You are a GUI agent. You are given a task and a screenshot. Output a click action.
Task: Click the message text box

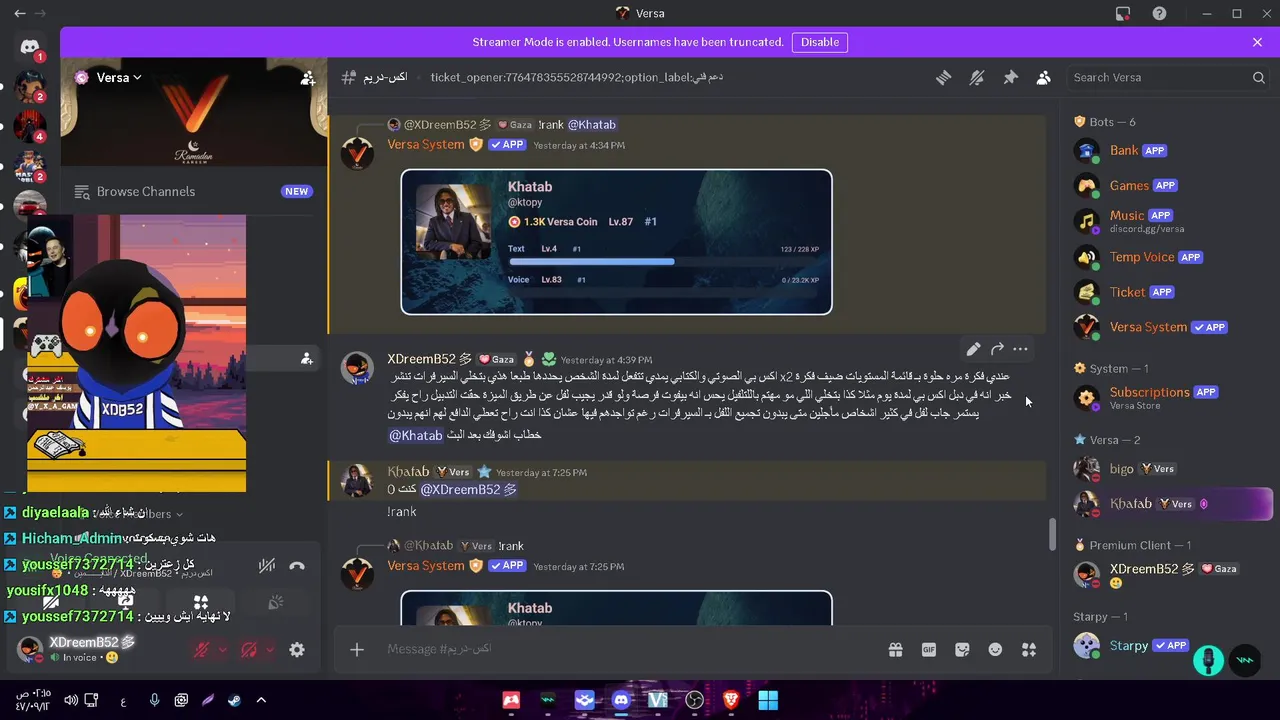[x=630, y=649]
